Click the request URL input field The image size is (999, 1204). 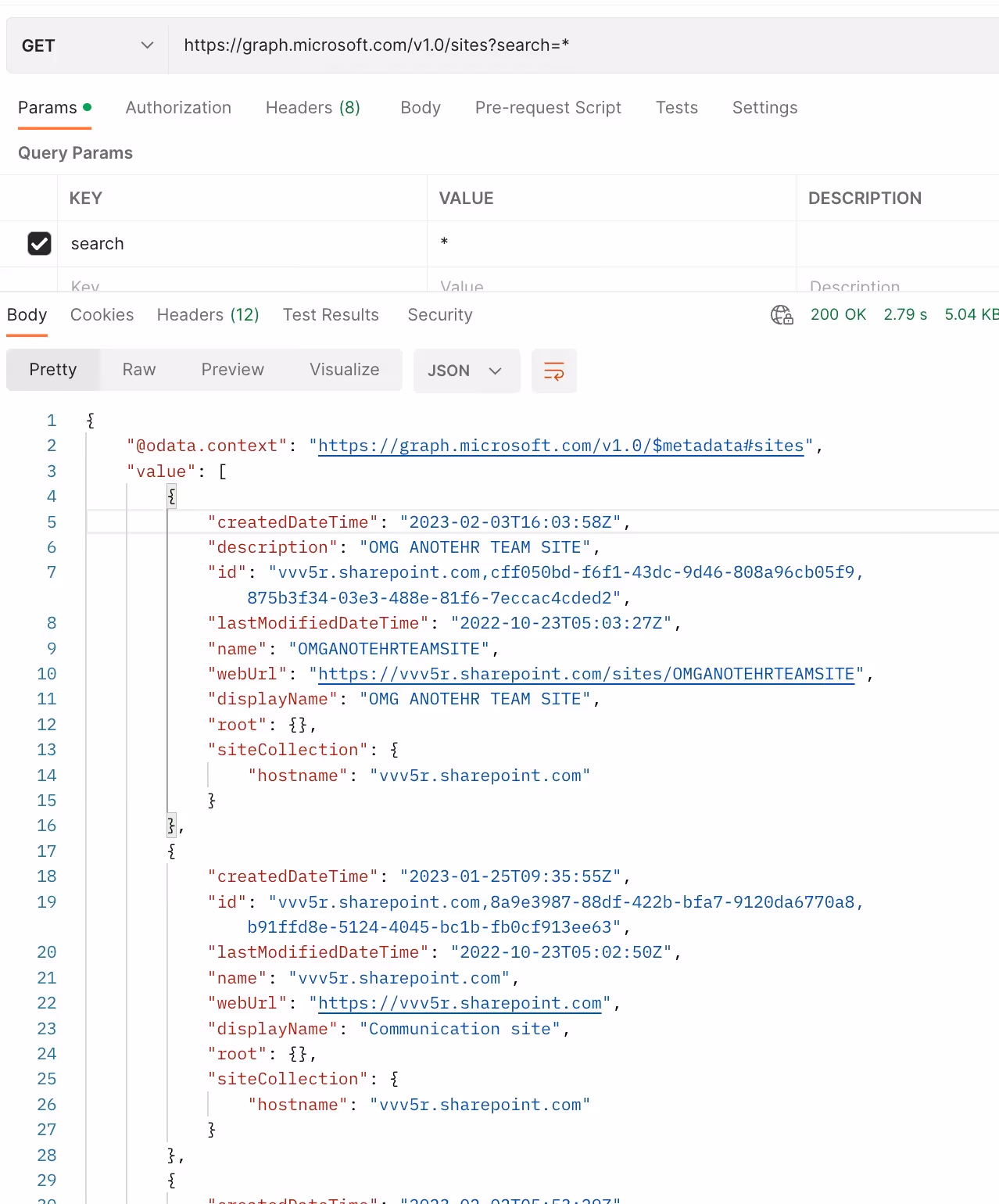point(583,45)
